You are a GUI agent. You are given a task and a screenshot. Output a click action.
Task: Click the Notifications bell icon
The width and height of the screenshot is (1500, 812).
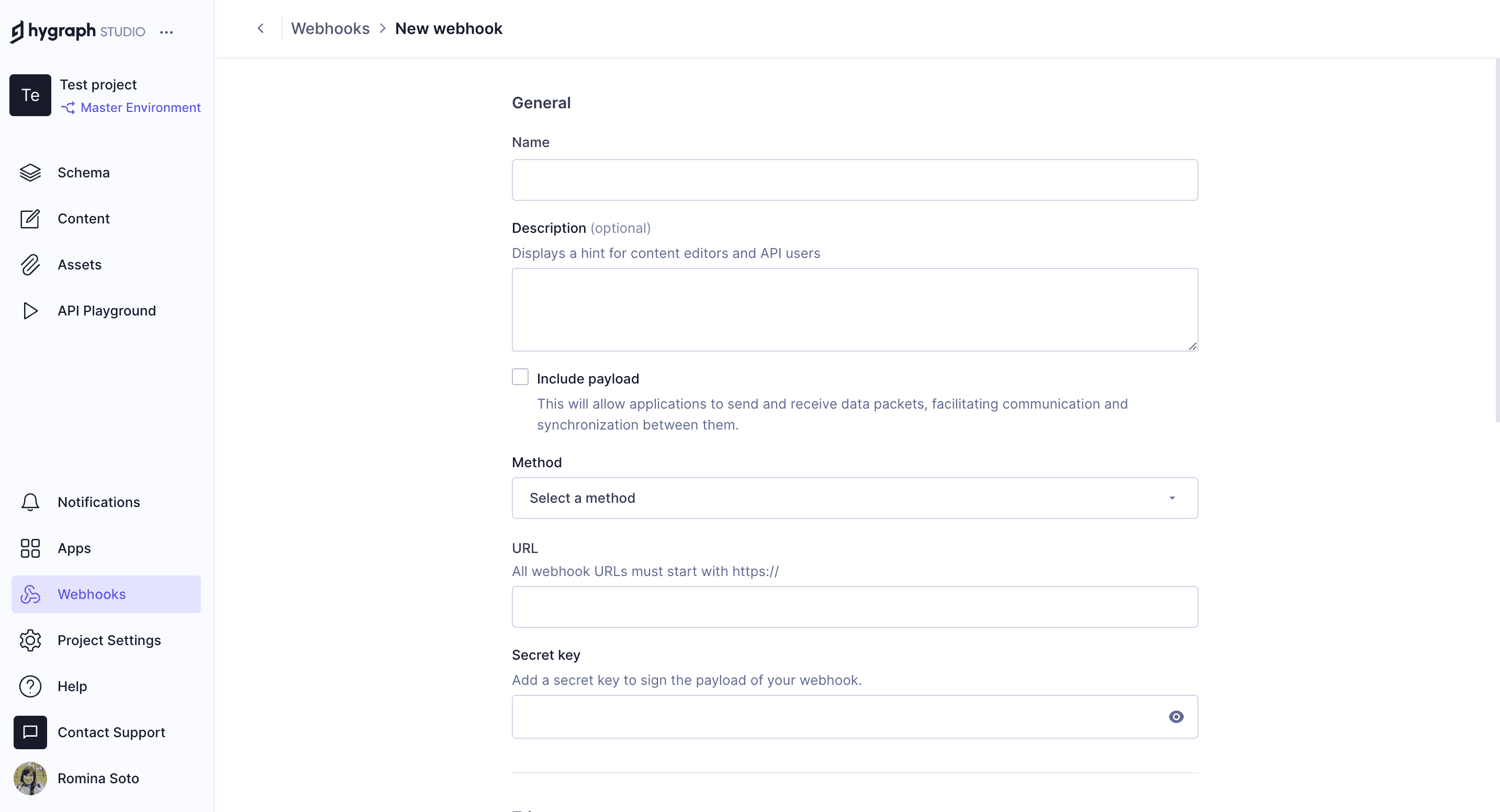(30, 502)
